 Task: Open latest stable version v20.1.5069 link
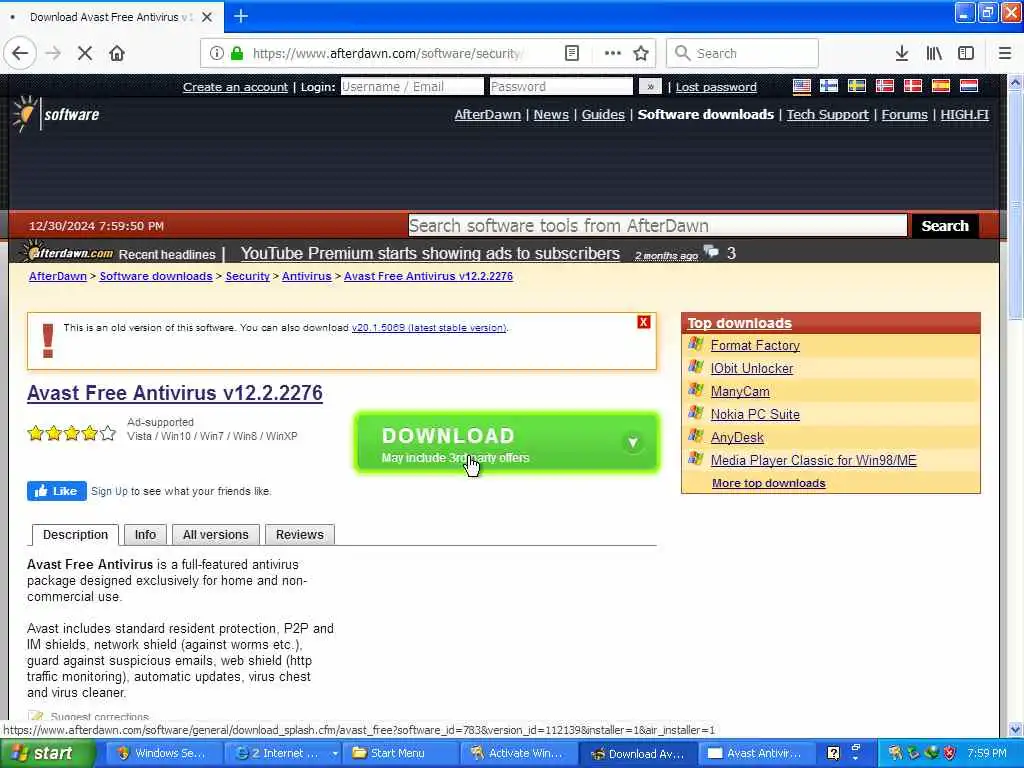point(429,327)
